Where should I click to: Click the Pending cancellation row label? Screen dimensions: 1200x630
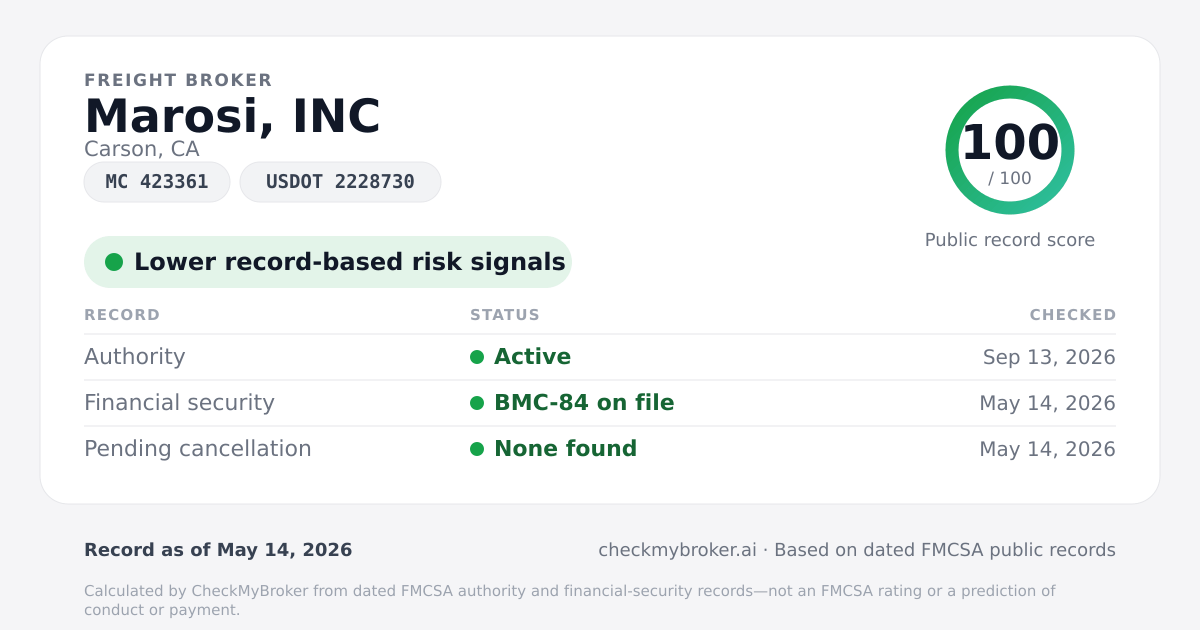[198, 449]
